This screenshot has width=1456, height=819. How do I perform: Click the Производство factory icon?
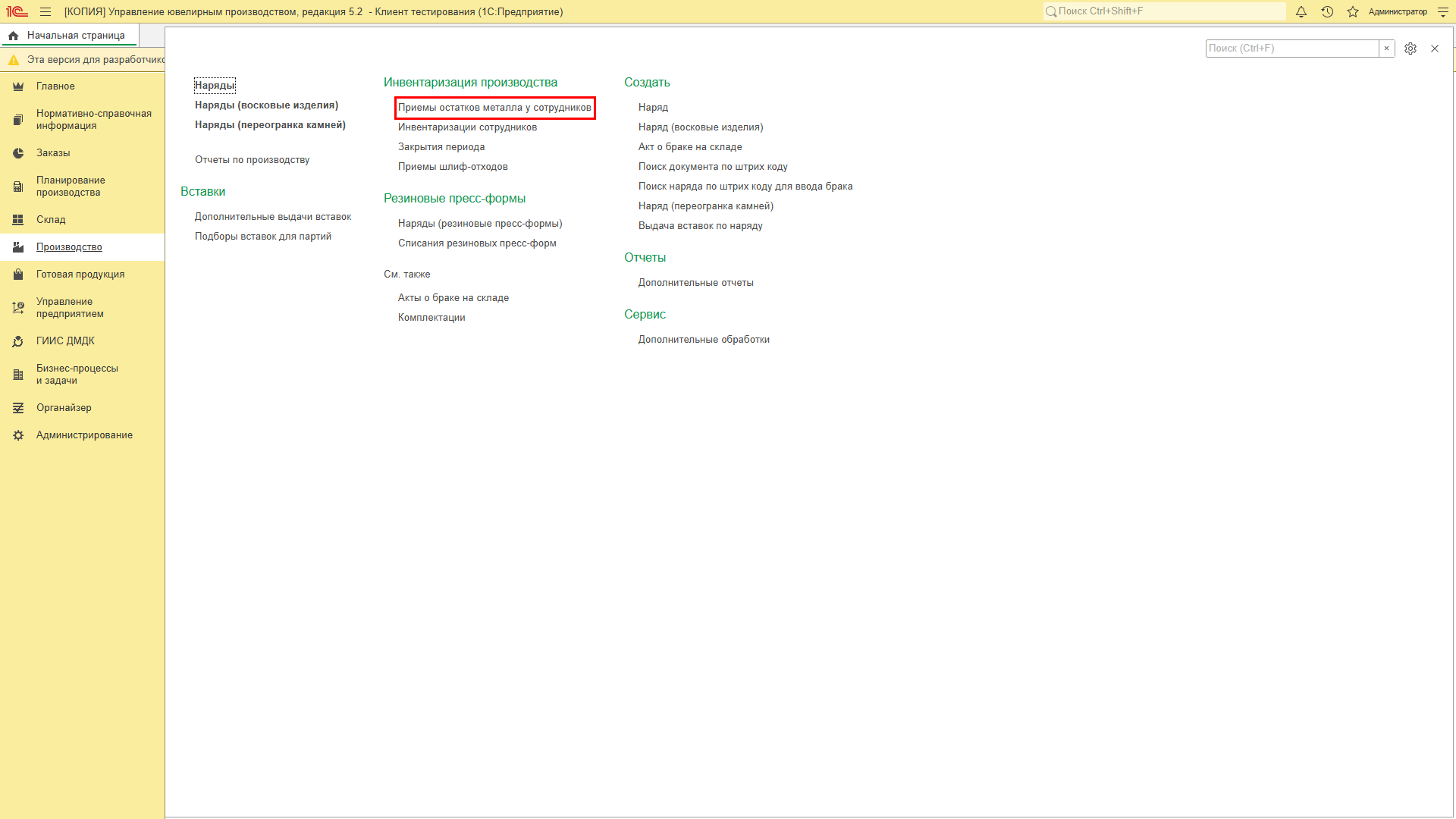coord(18,247)
